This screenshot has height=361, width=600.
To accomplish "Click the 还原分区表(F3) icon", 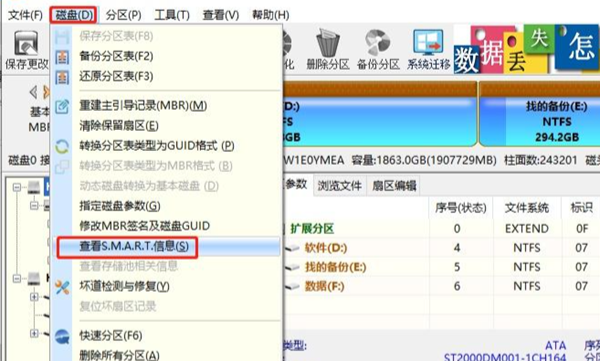I will pos(62,77).
